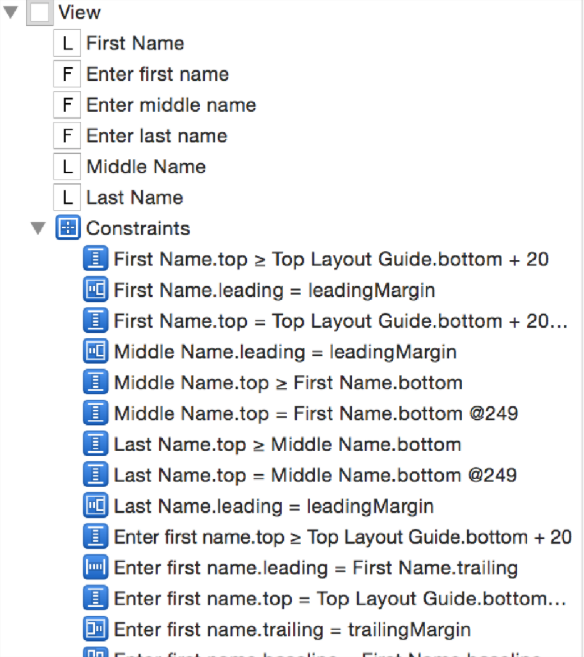This screenshot has height=657, width=584.
Task: Click leading constraint icon for First Name.leading row
Action: pyautogui.click(x=96, y=290)
